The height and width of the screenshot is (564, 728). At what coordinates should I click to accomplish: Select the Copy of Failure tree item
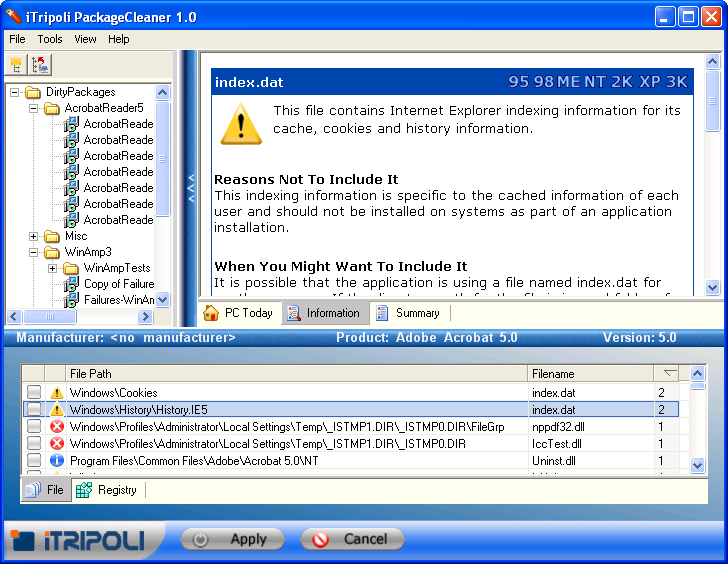click(x=119, y=284)
